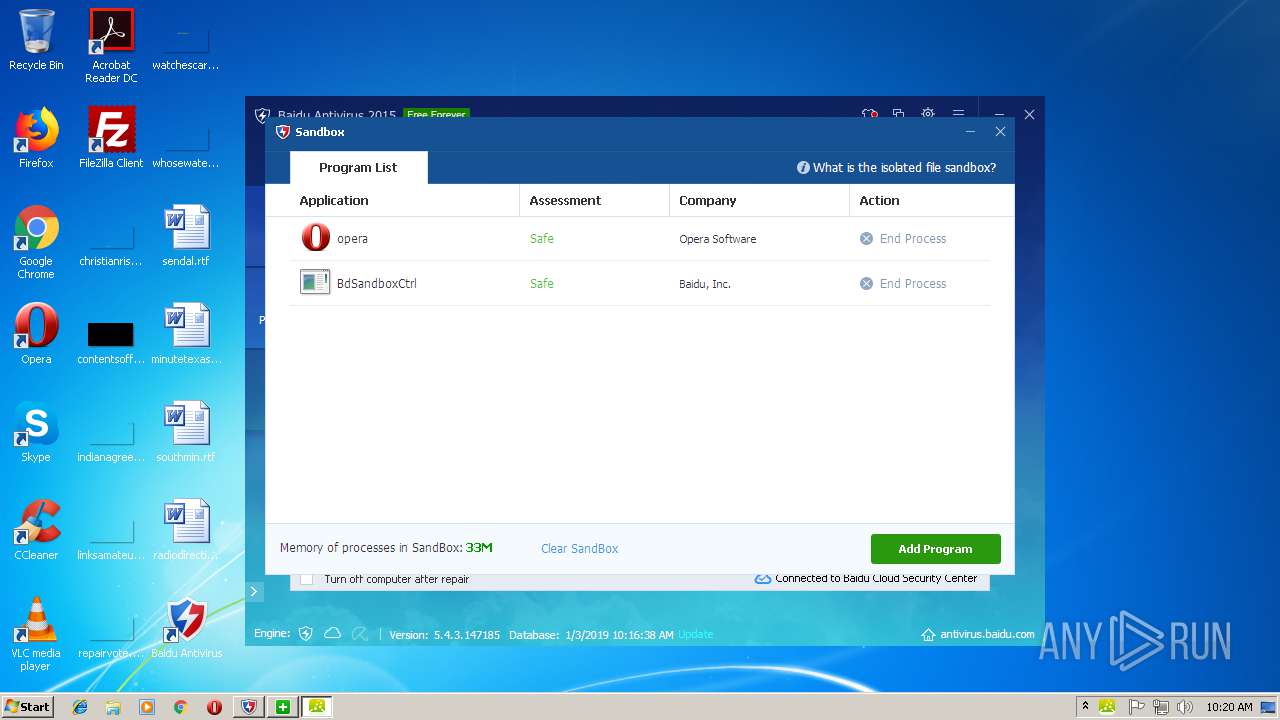This screenshot has height=720, width=1280.
Task: Click the Application column header
Action: coord(334,200)
